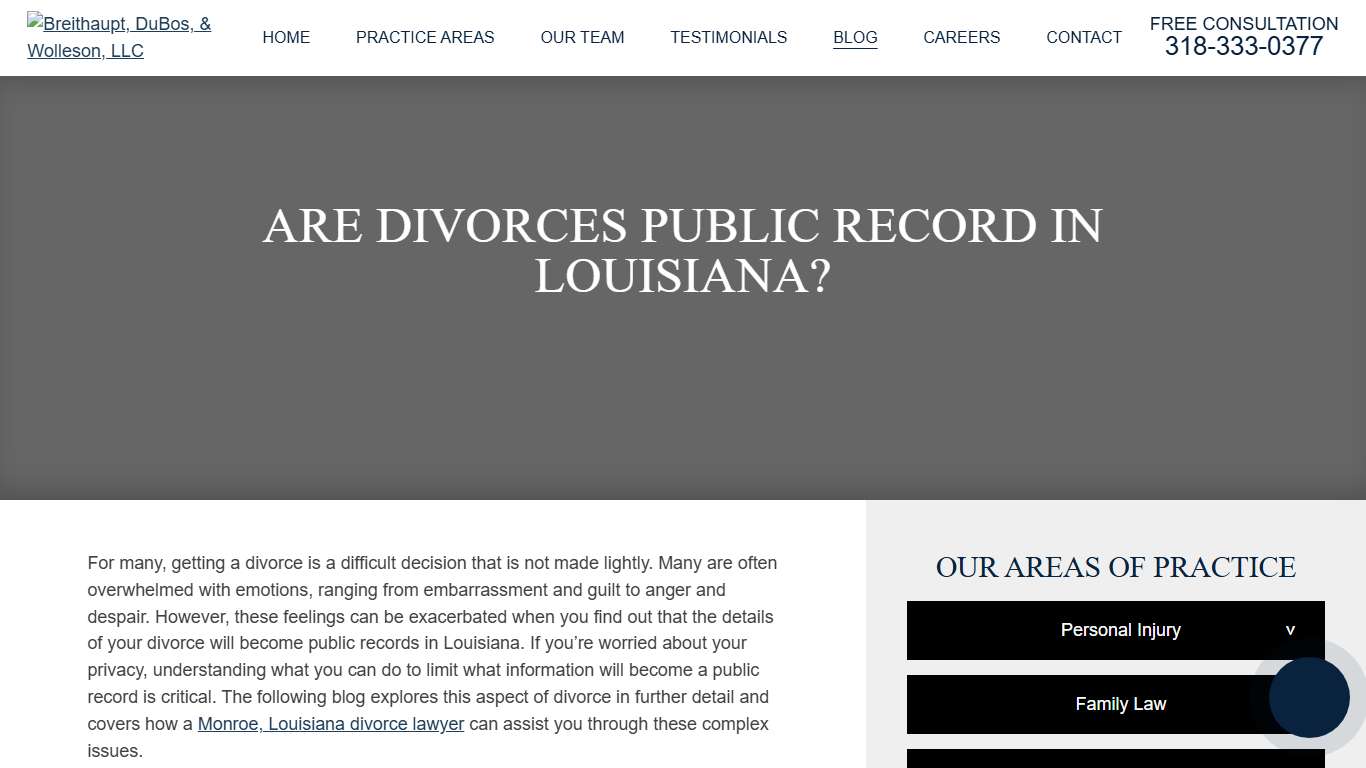Viewport: 1366px width, 768px height.
Task: Open the live chat bubble widget
Action: (x=1310, y=698)
